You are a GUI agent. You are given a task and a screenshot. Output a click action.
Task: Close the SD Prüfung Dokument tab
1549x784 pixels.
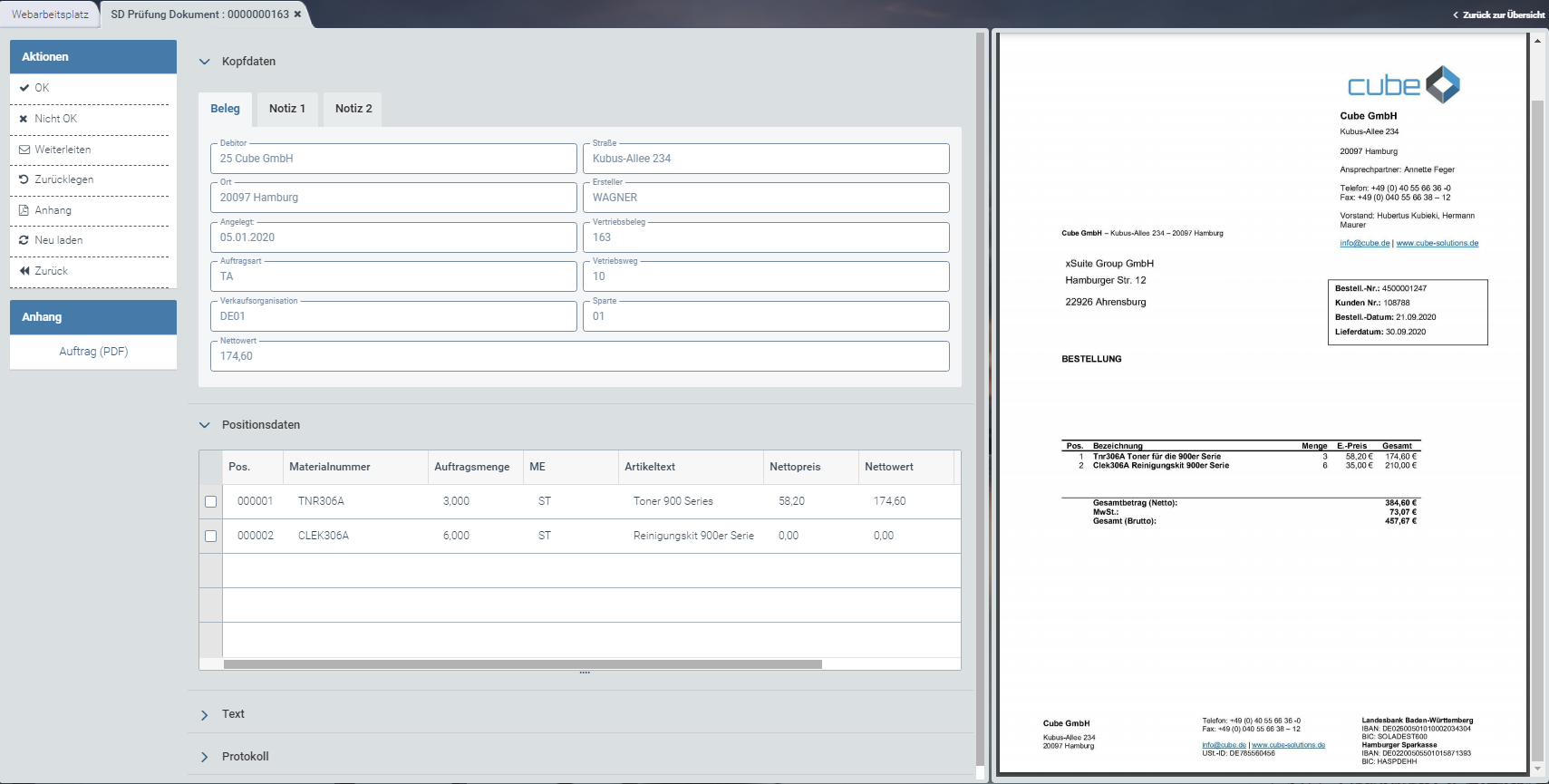click(297, 15)
